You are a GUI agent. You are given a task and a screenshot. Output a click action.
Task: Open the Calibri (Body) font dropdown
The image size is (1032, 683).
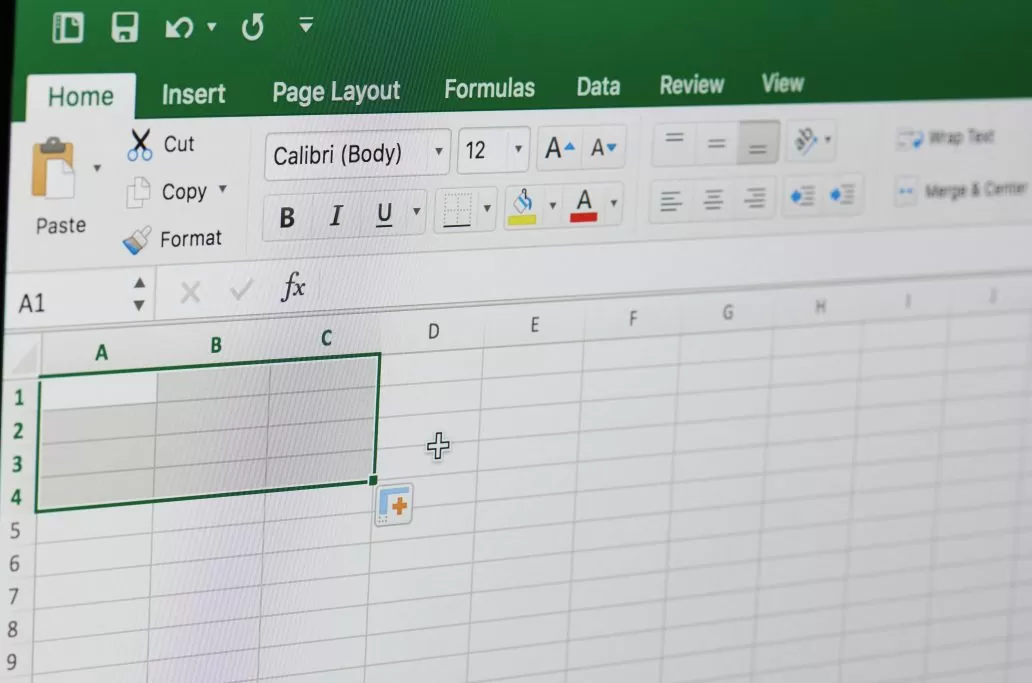[439, 153]
